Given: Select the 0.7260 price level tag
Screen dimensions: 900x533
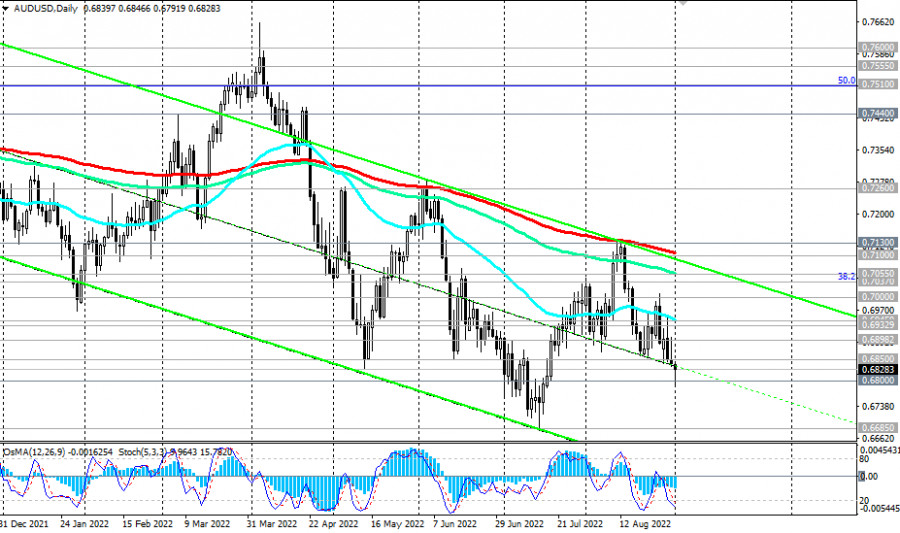Looking at the screenshot, I should [x=876, y=187].
